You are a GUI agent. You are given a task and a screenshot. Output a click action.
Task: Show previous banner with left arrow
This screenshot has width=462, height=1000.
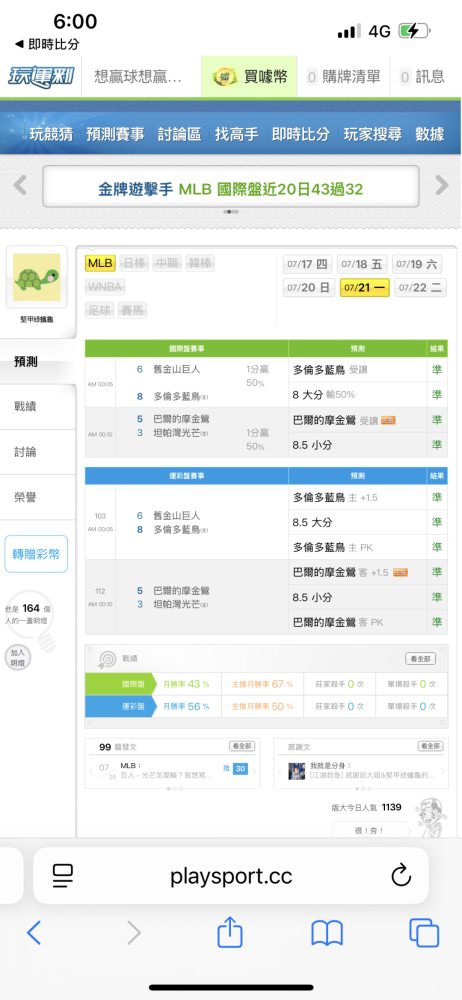[x=20, y=186]
